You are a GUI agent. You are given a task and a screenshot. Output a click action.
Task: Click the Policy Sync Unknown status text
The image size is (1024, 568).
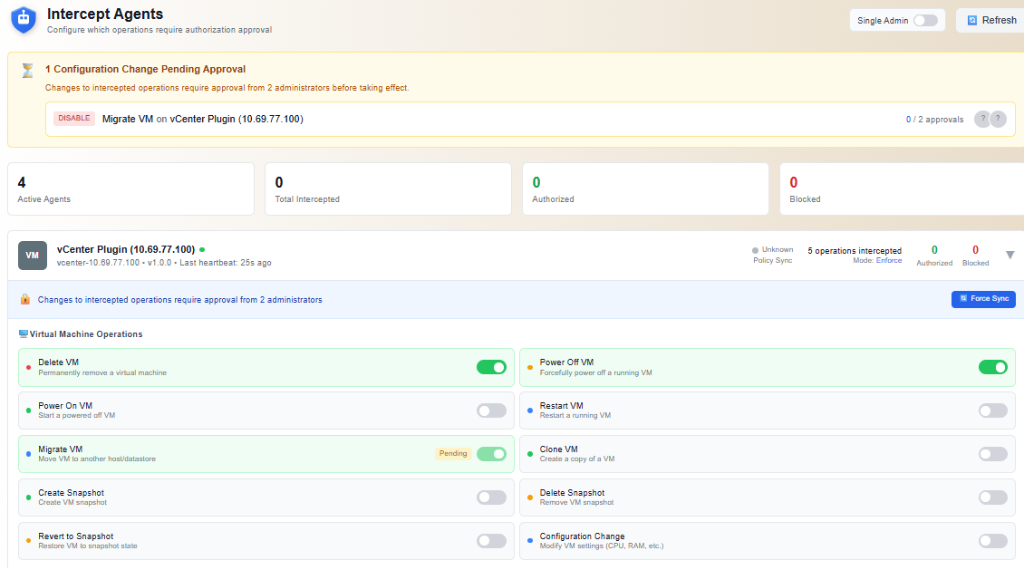click(777, 249)
